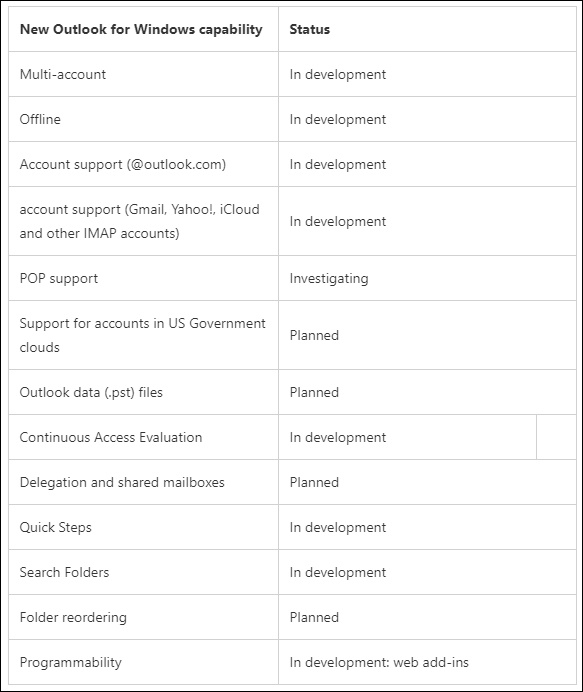
Task: Click the Offline capability cell
Action: point(143,119)
